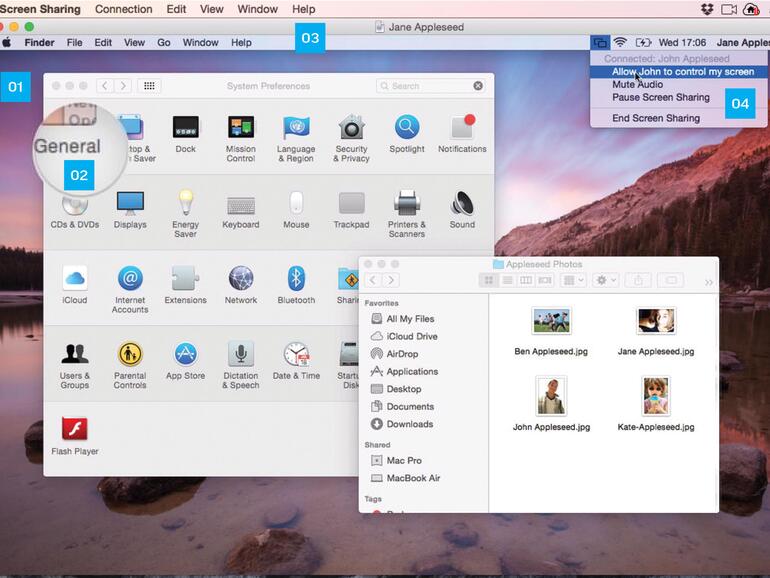770x578 pixels.
Task: Open Finder arrange-by dropdown
Action: (574, 280)
